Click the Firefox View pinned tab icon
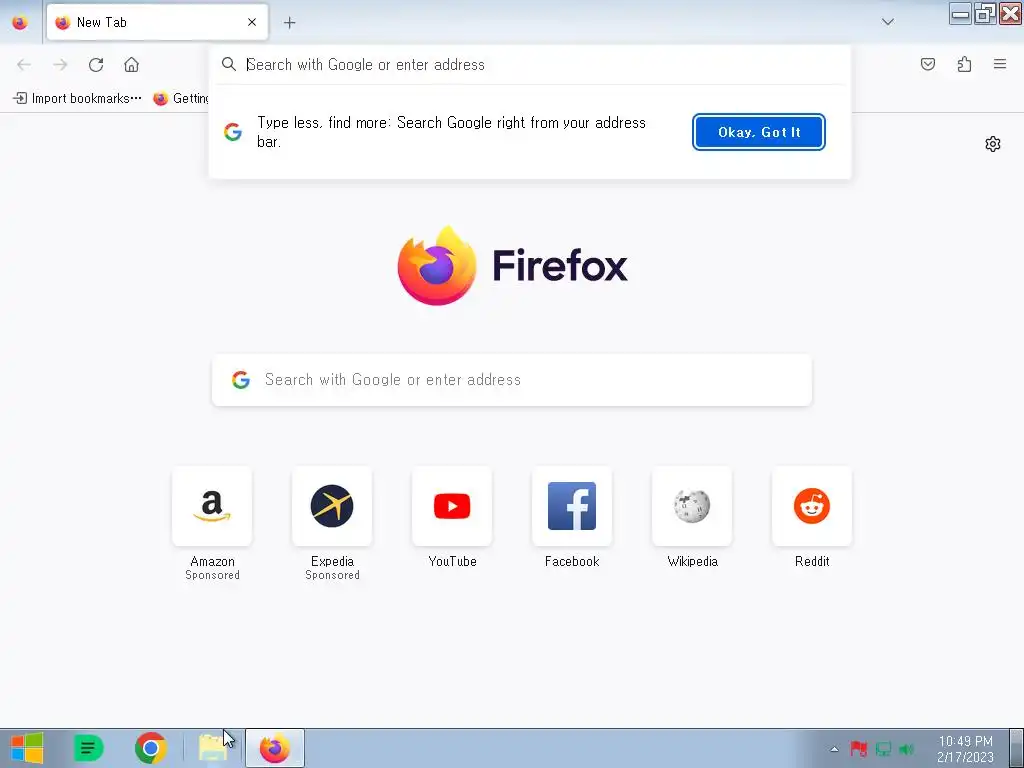The width and height of the screenshot is (1024, 768). point(20,22)
